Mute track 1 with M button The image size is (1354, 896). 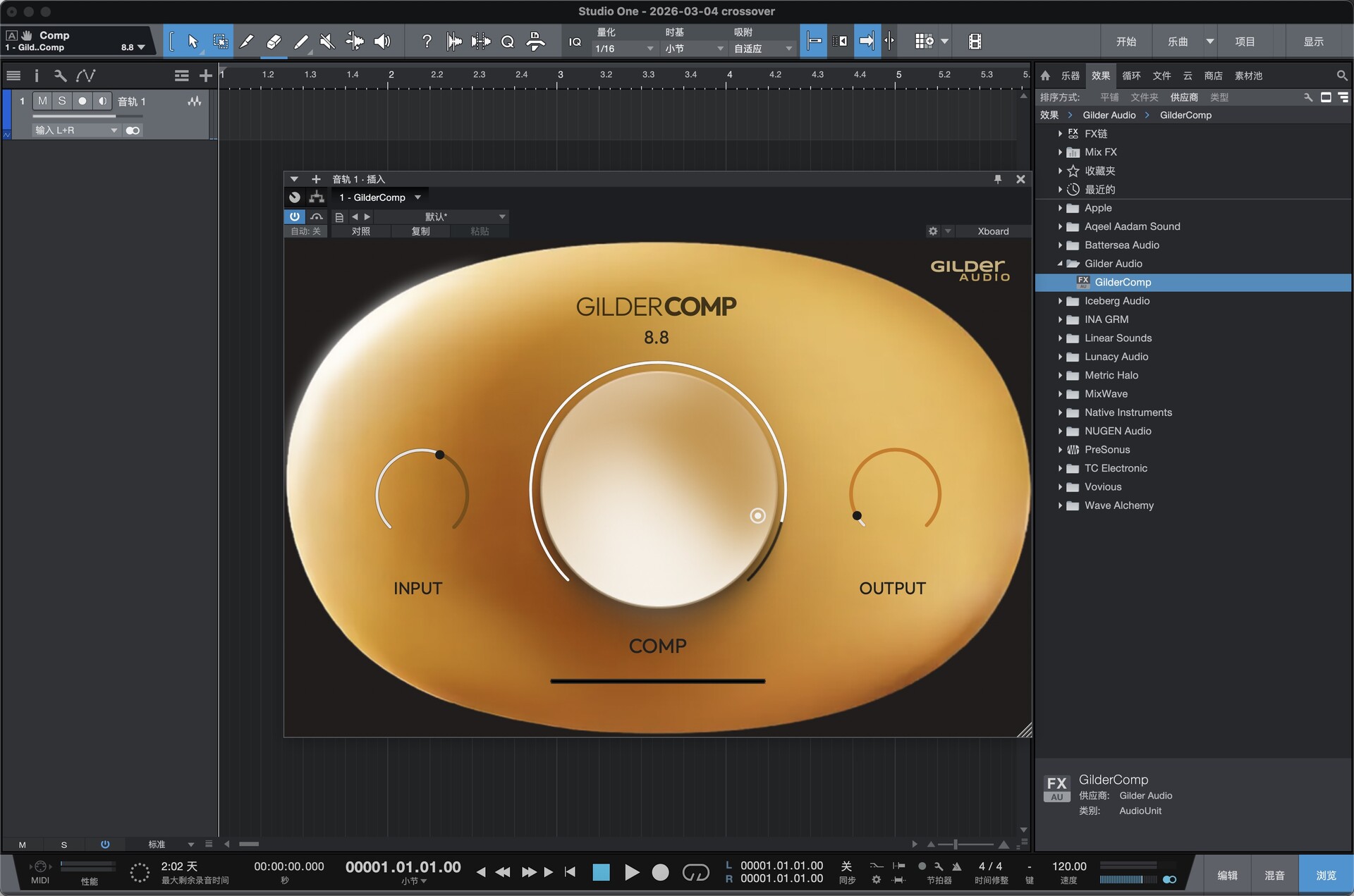[x=42, y=101]
